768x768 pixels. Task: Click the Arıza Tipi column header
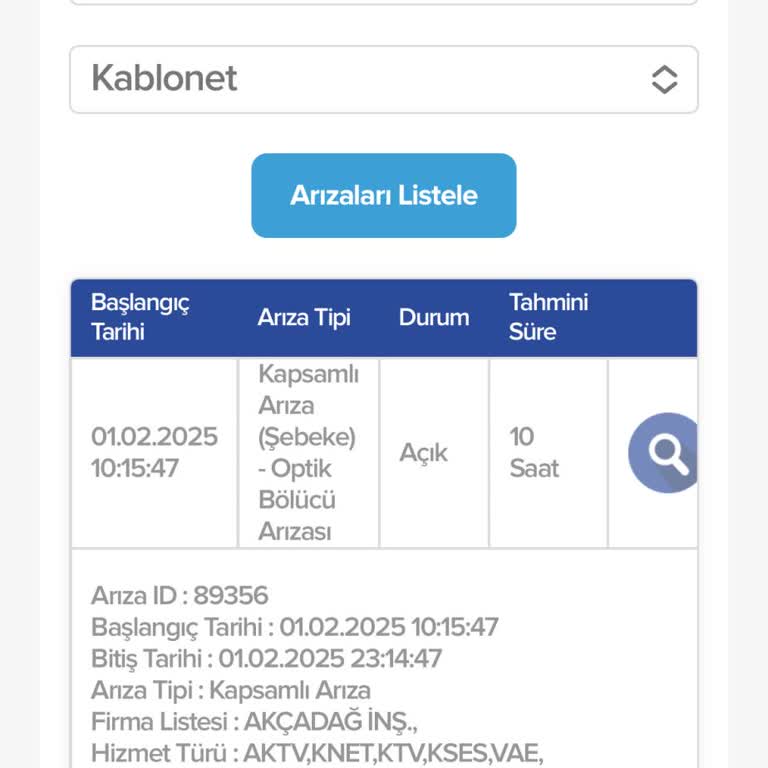pyautogui.click(x=304, y=318)
